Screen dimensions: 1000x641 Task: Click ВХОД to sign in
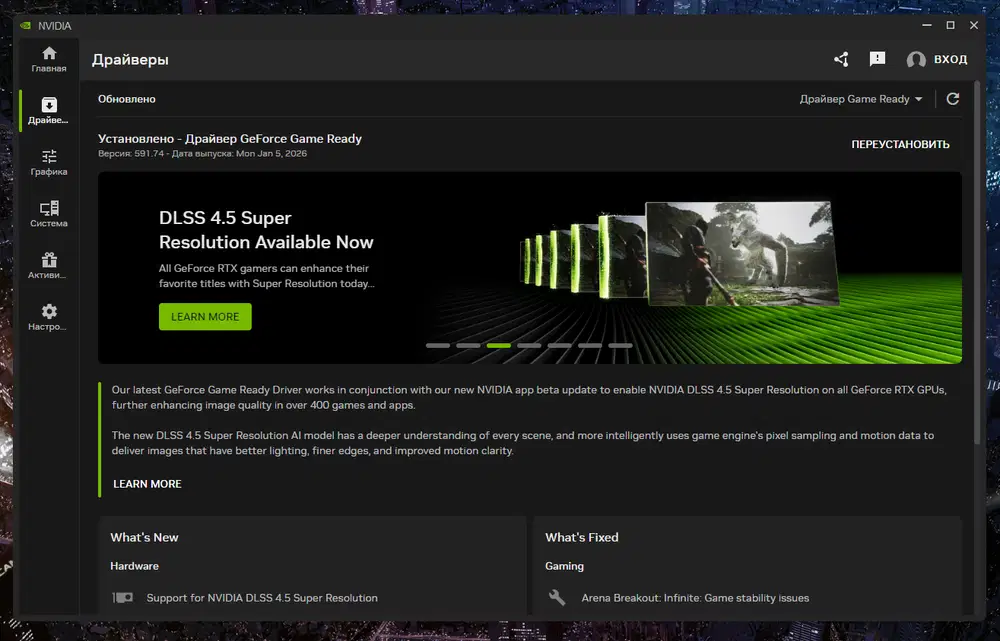[x=950, y=59]
